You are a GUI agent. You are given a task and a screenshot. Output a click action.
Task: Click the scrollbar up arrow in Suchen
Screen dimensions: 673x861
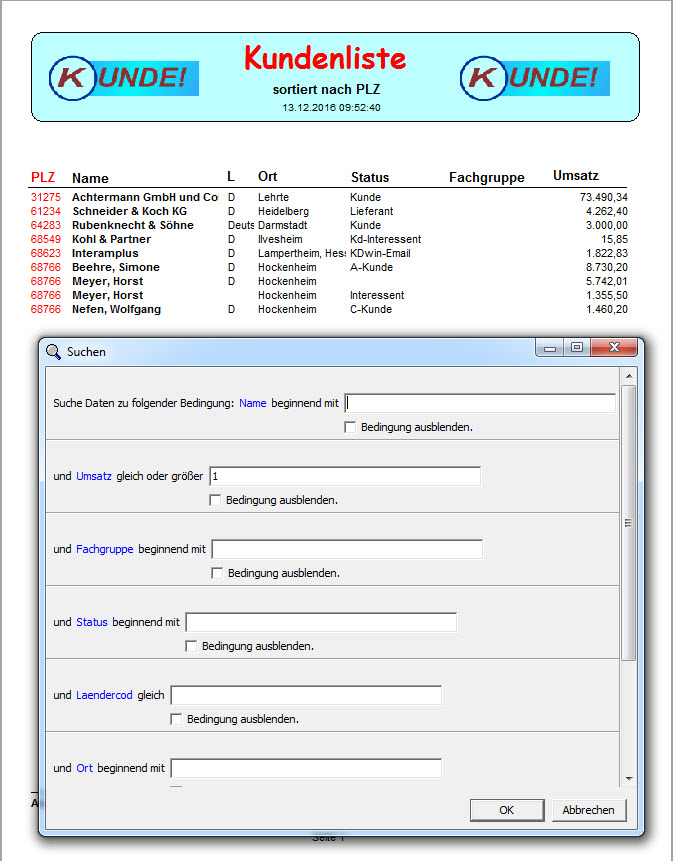point(629,376)
